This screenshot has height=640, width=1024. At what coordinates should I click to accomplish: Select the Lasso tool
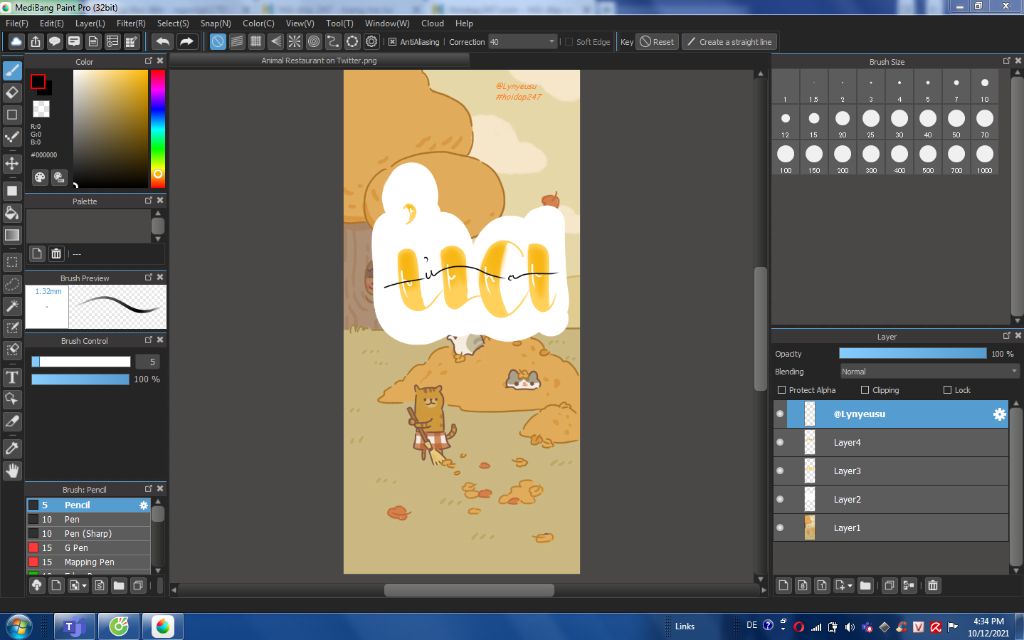point(12,285)
